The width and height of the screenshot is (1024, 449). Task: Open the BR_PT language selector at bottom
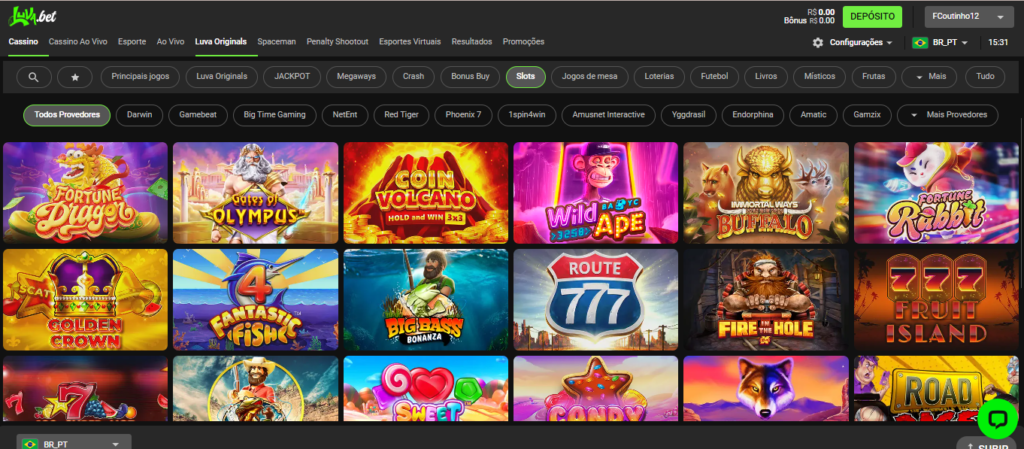74,442
